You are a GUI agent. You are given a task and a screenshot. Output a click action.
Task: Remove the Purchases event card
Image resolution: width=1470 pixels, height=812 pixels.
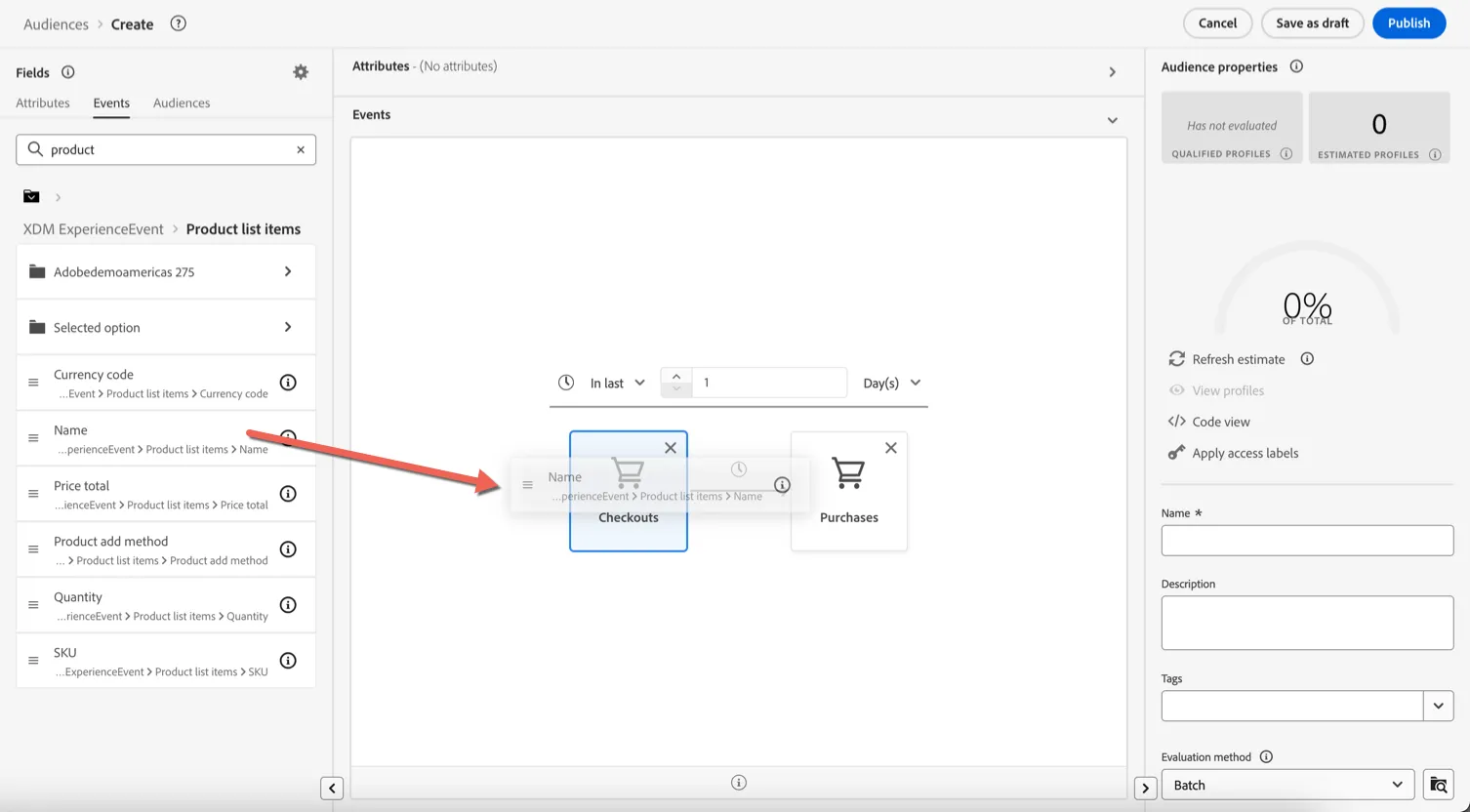[891, 448]
